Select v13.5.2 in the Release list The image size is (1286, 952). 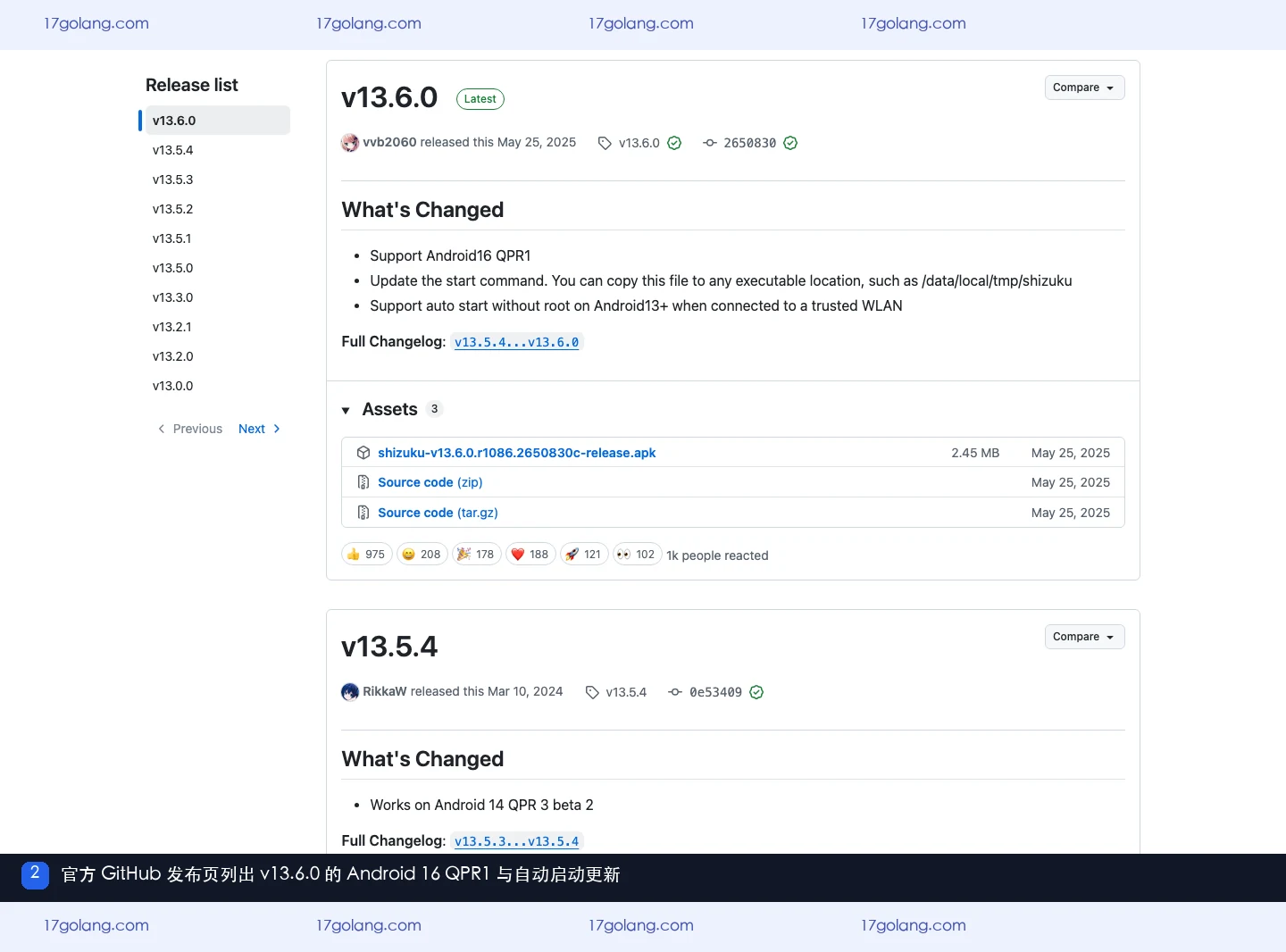218,209
